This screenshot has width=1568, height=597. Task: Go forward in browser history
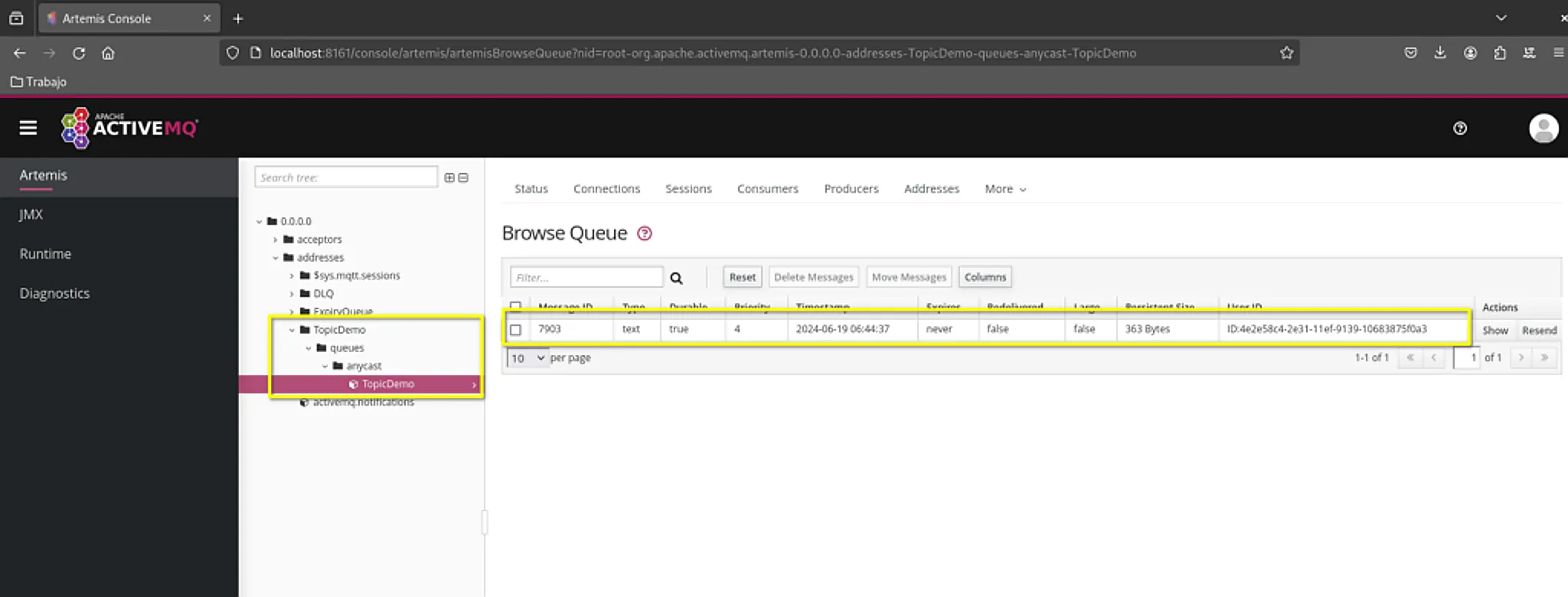(x=50, y=53)
